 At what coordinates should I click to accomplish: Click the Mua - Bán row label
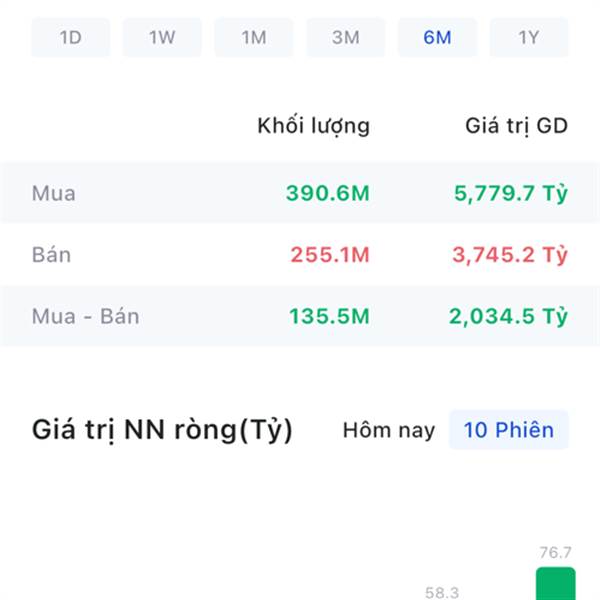tap(85, 316)
